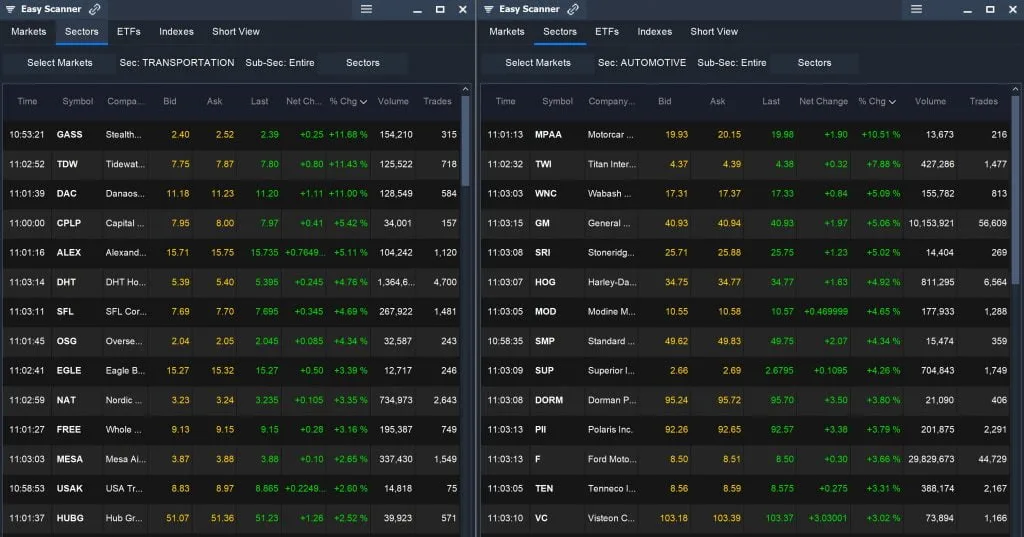Select the SFL symbol row

tap(232, 312)
